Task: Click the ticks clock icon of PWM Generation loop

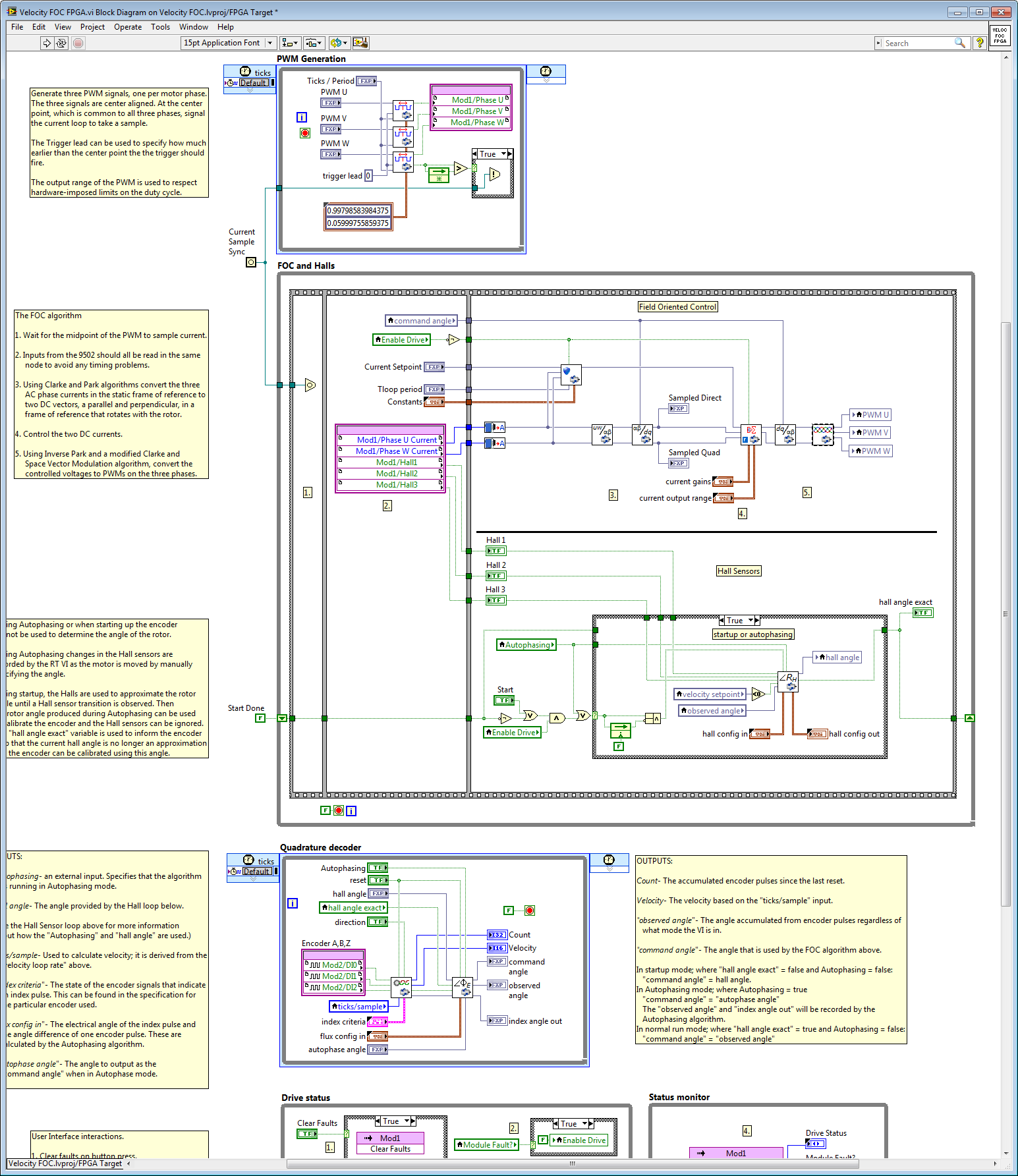Action: click(x=245, y=71)
